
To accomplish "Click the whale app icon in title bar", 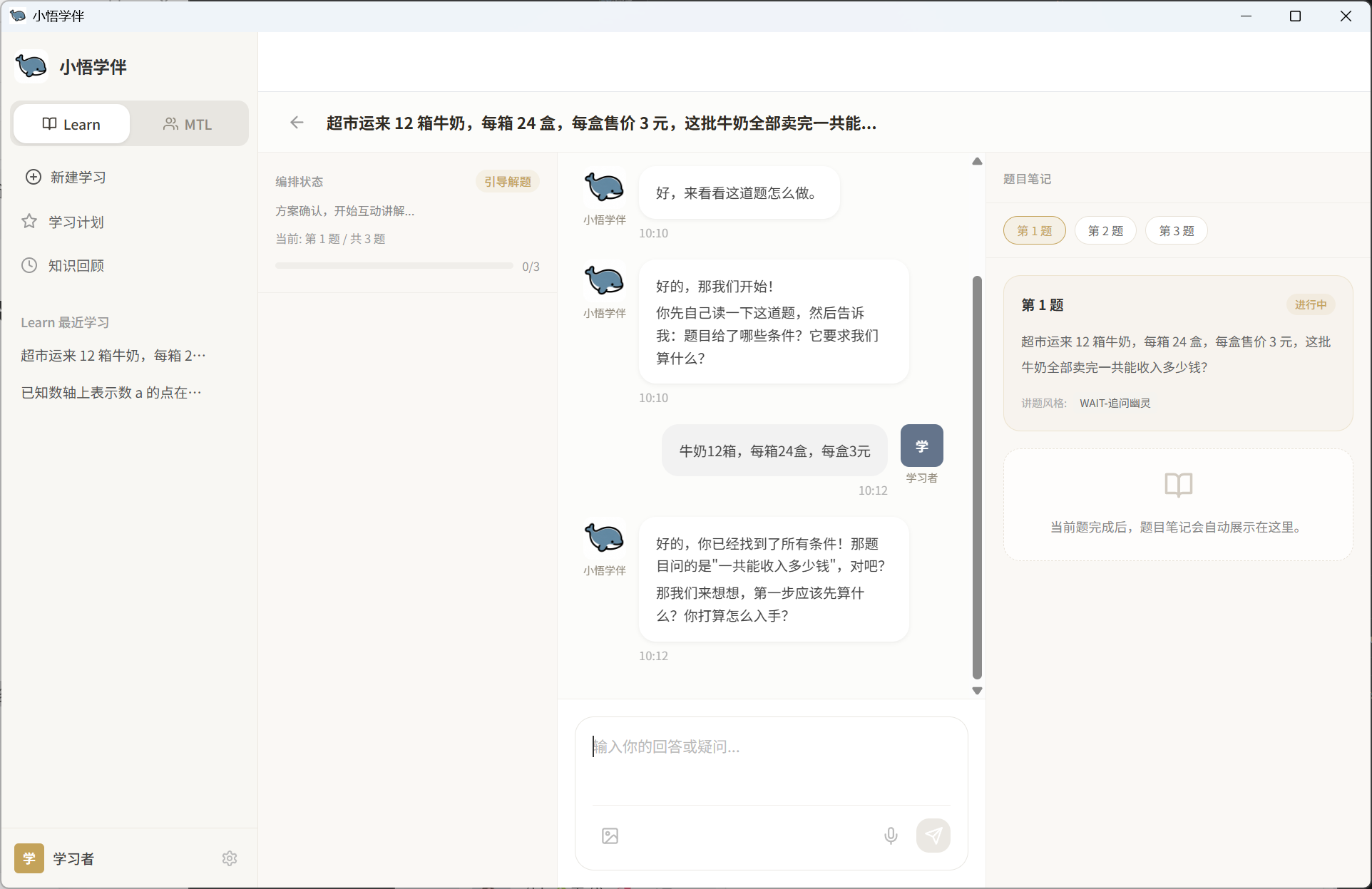I will pyautogui.click(x=18, y=16).
